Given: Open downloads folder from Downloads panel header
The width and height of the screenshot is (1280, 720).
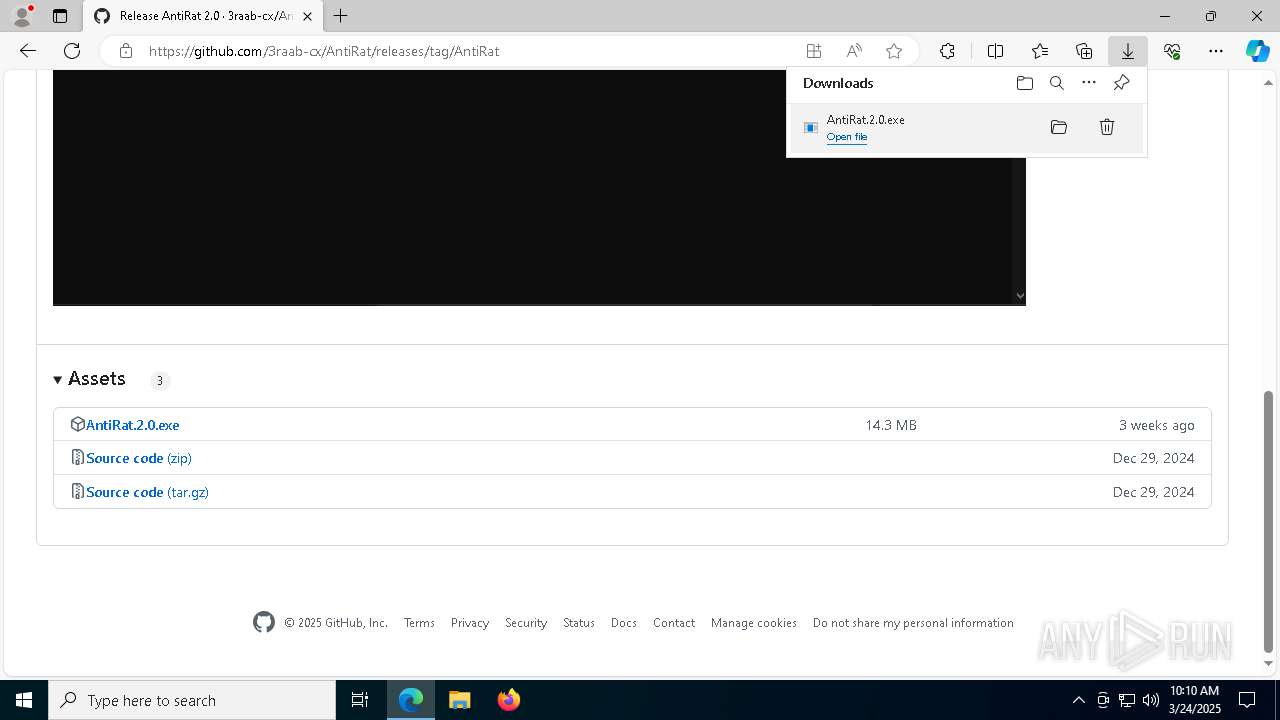Looking at the screenshot, I should (x=1025, y=83).
